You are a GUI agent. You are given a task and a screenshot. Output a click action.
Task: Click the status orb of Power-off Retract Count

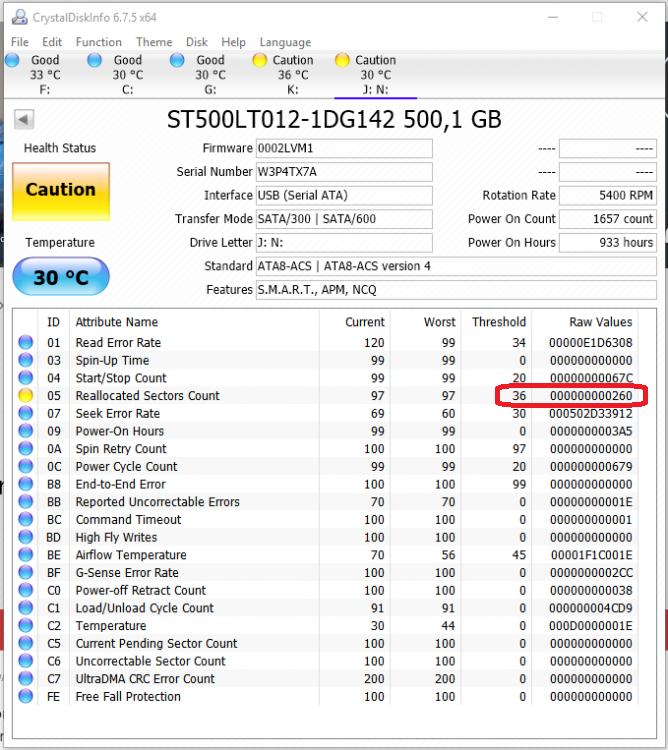(26, 590)
